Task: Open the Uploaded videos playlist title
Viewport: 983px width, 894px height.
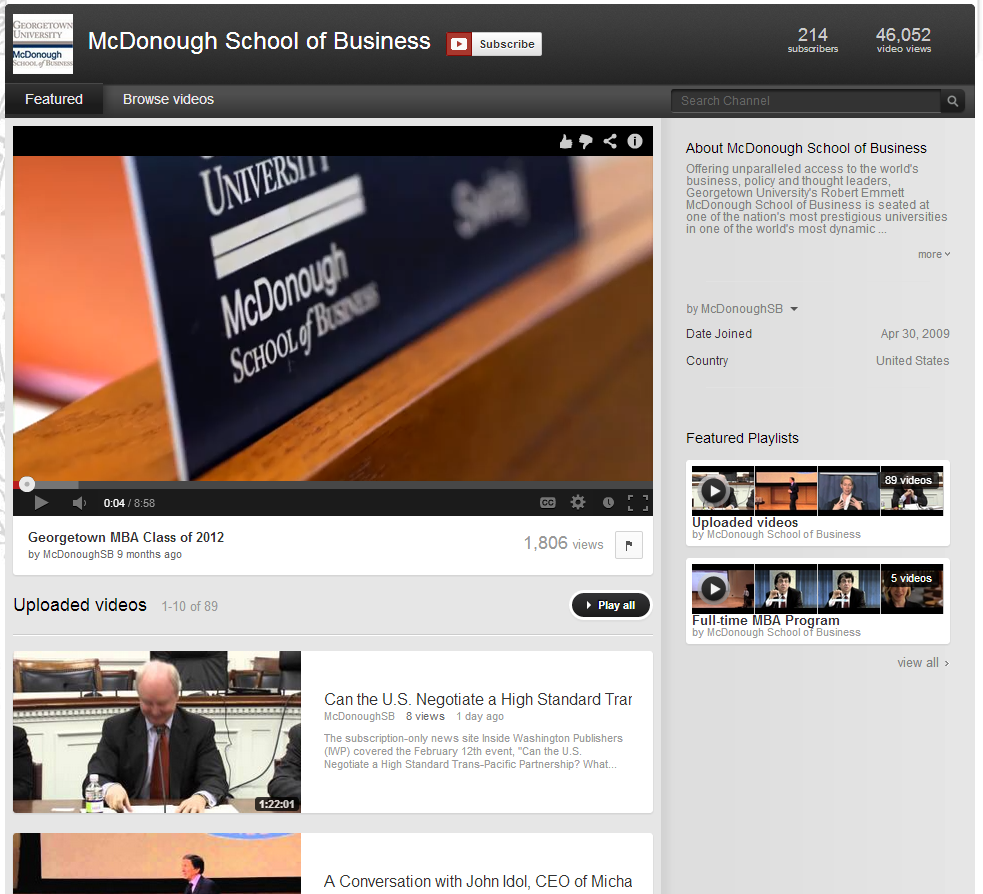Action: pyautogui.click(x=745, y=522)
